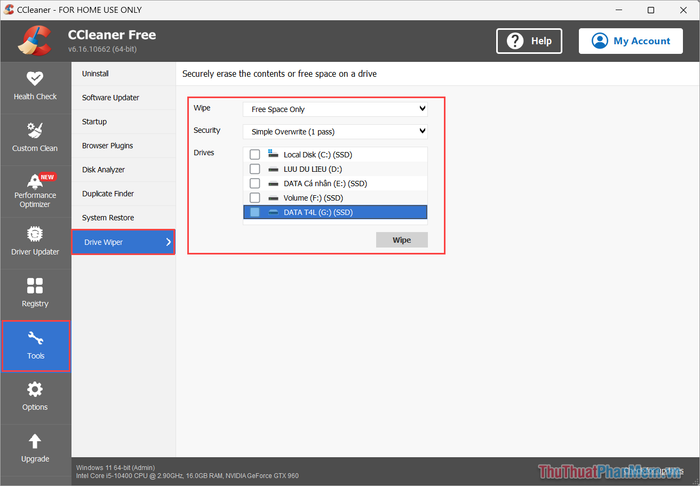Viewport: 700px width, 486px height.
Task: Click the LUU DU LIEU (D:) drive icon
Action: [x=273, y=170]
